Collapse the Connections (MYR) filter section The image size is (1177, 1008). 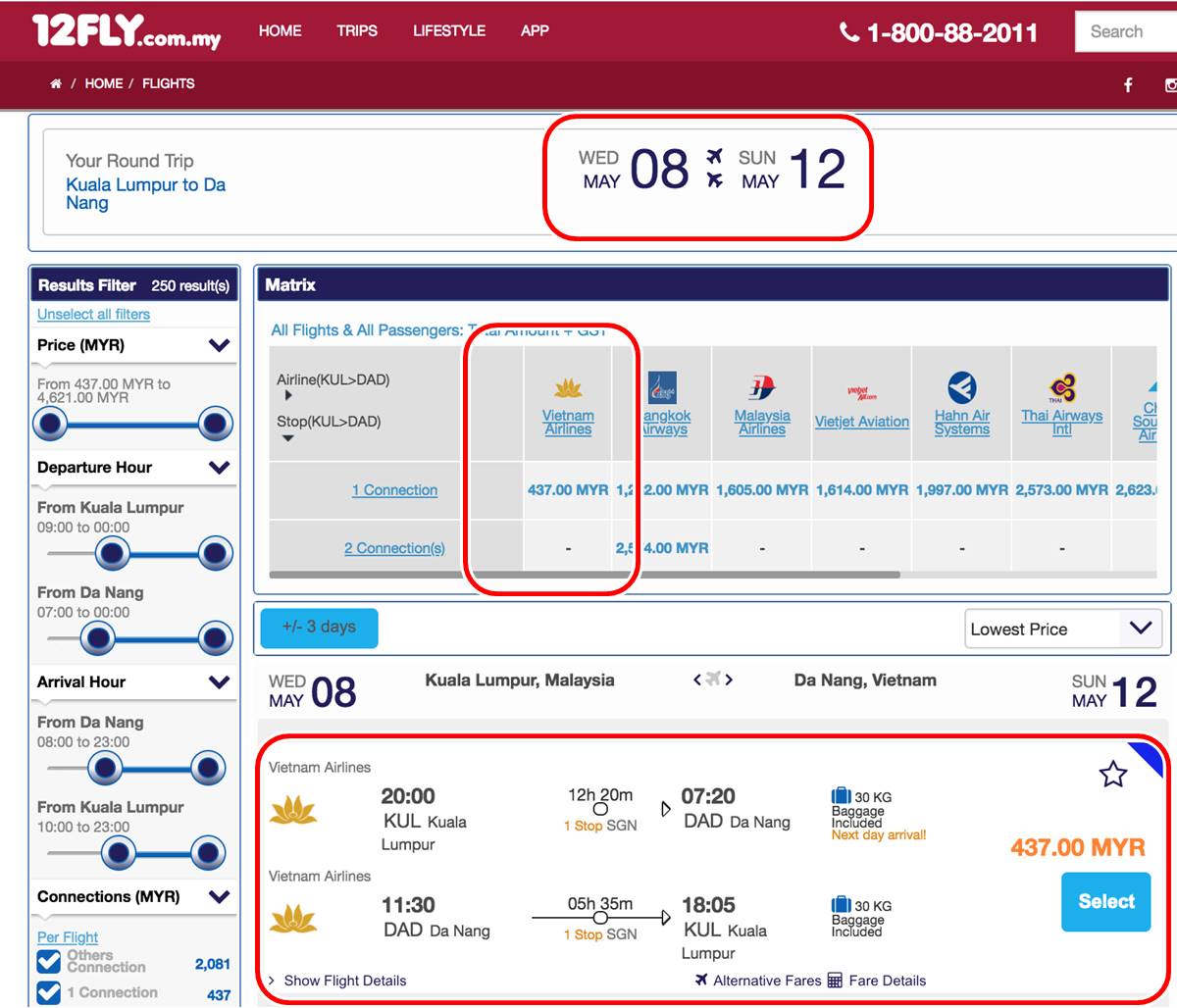(220, 897)
